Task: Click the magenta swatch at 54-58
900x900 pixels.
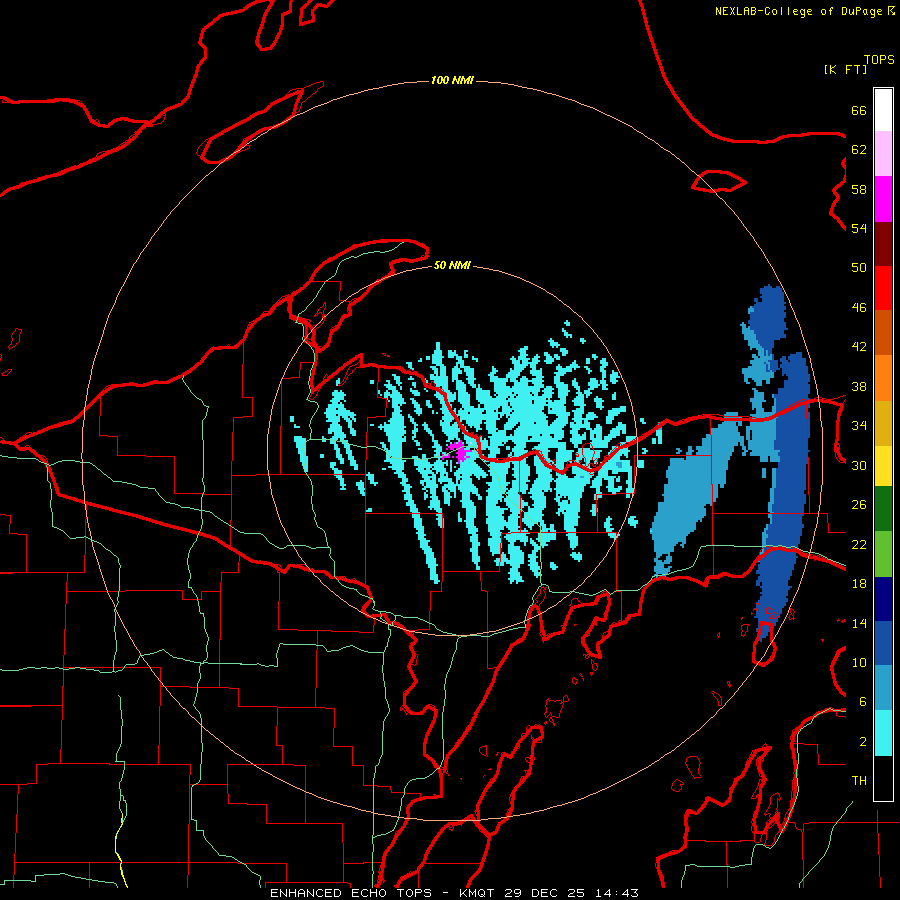Action: click(883, 199)
